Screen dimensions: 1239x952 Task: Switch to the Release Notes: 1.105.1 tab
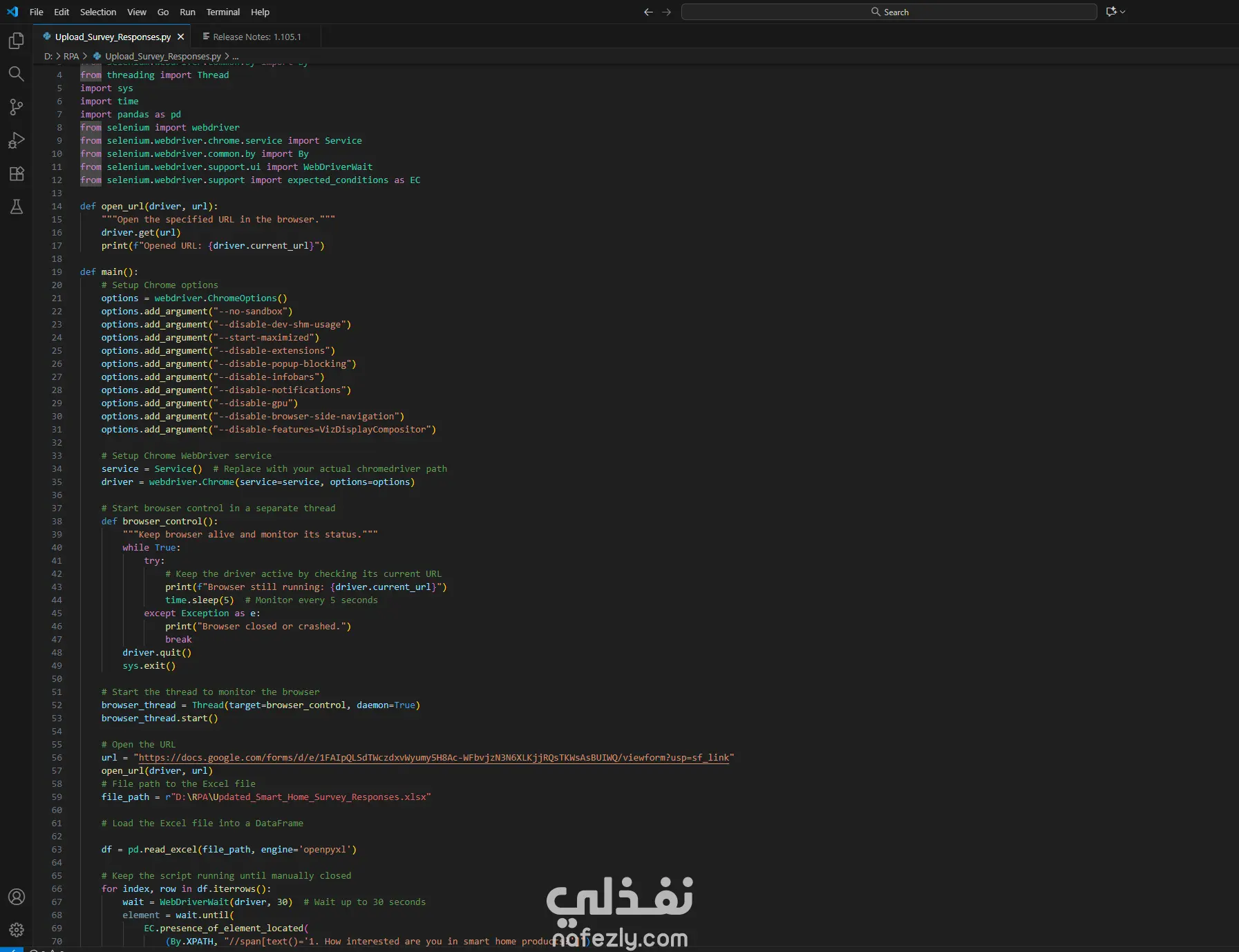click(x=256, y=37)
